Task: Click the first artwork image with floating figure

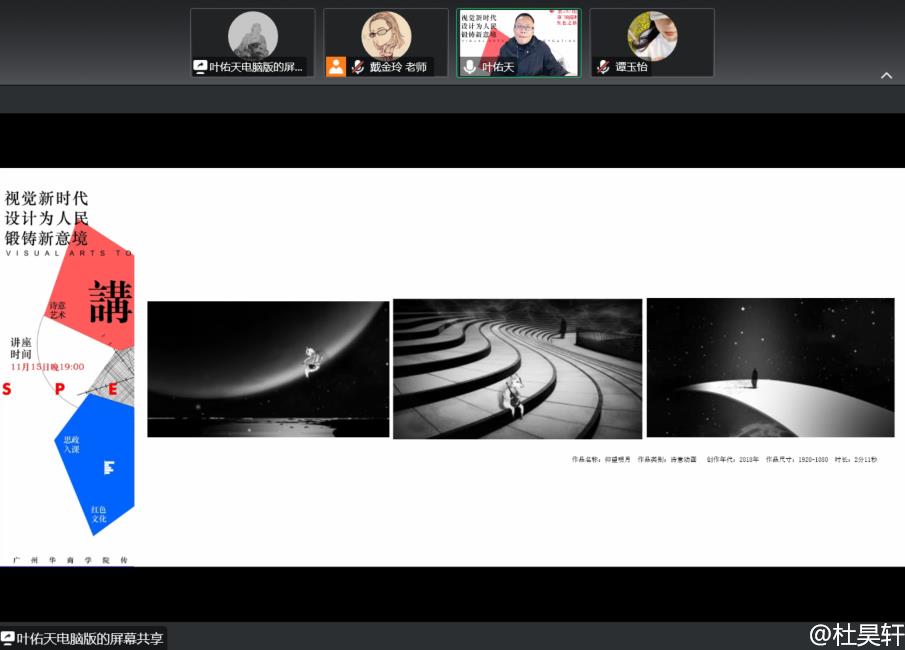Action: pos(268,369)
